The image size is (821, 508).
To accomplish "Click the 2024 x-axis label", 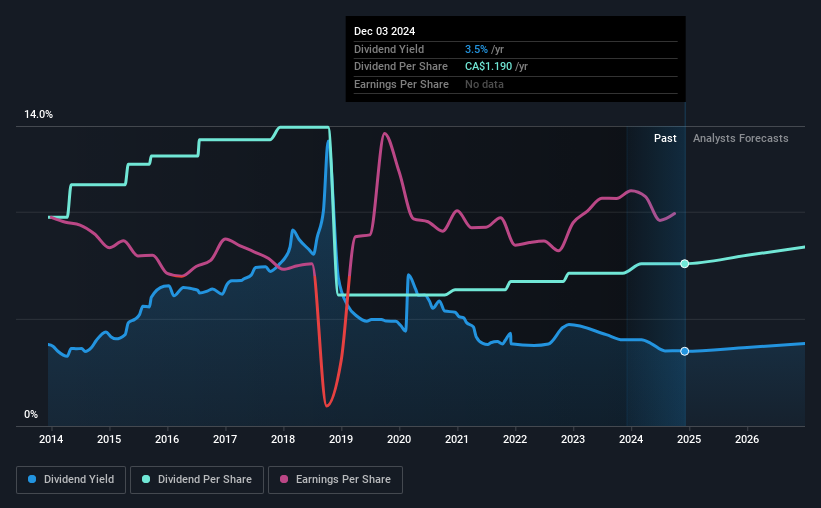I will pos(631,439).
